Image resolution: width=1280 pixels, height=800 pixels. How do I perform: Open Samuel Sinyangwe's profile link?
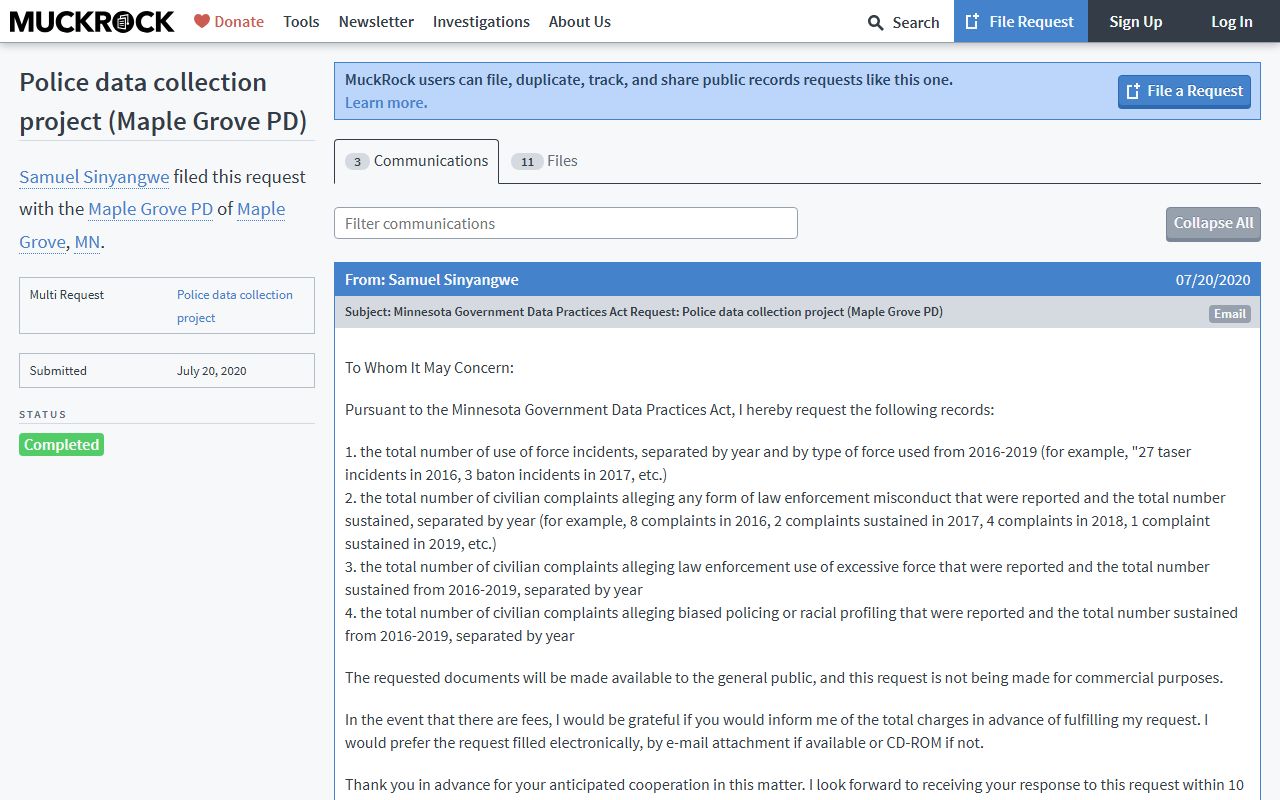click(x=94, y=177)
